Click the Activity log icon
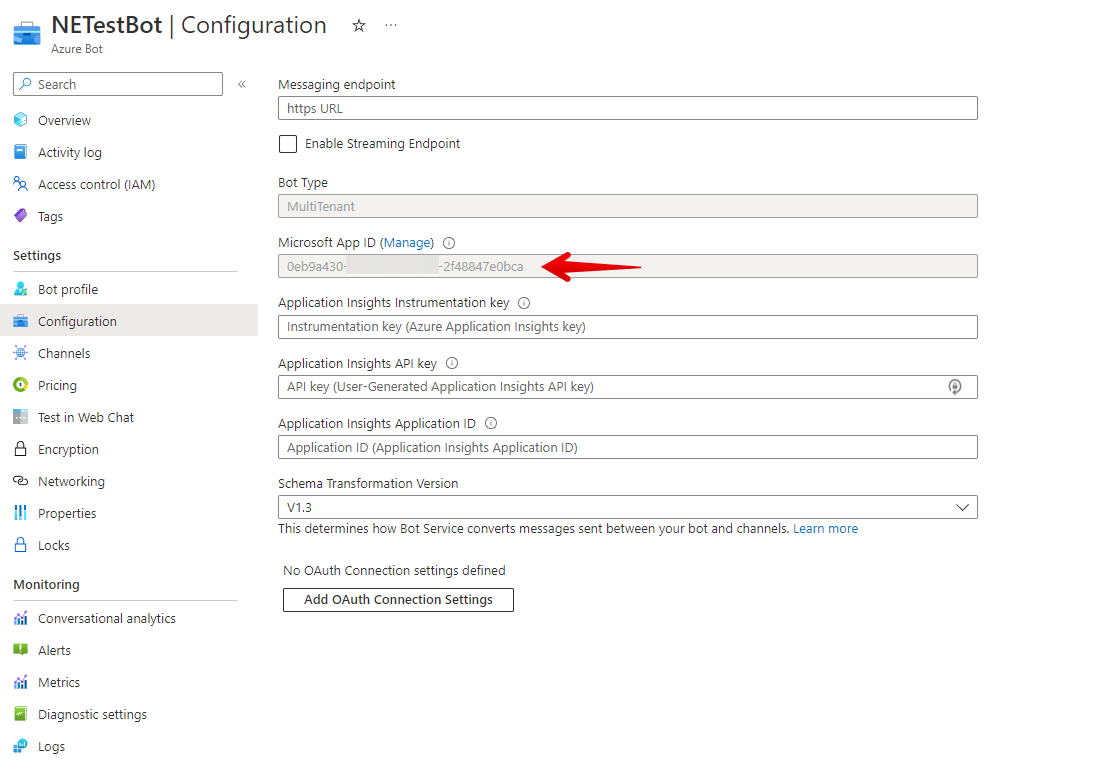The height and width of the screenshot is (774, 1094). [x=21, y=152]
